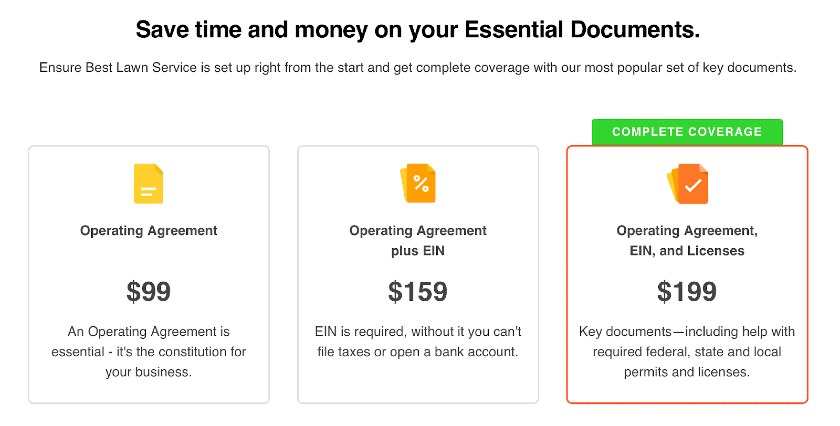This screenshot has width=840, height=426.
Task: Select the $99 Operating Agreement plan card
Action: pyautogui.click(x=148, y=274)
